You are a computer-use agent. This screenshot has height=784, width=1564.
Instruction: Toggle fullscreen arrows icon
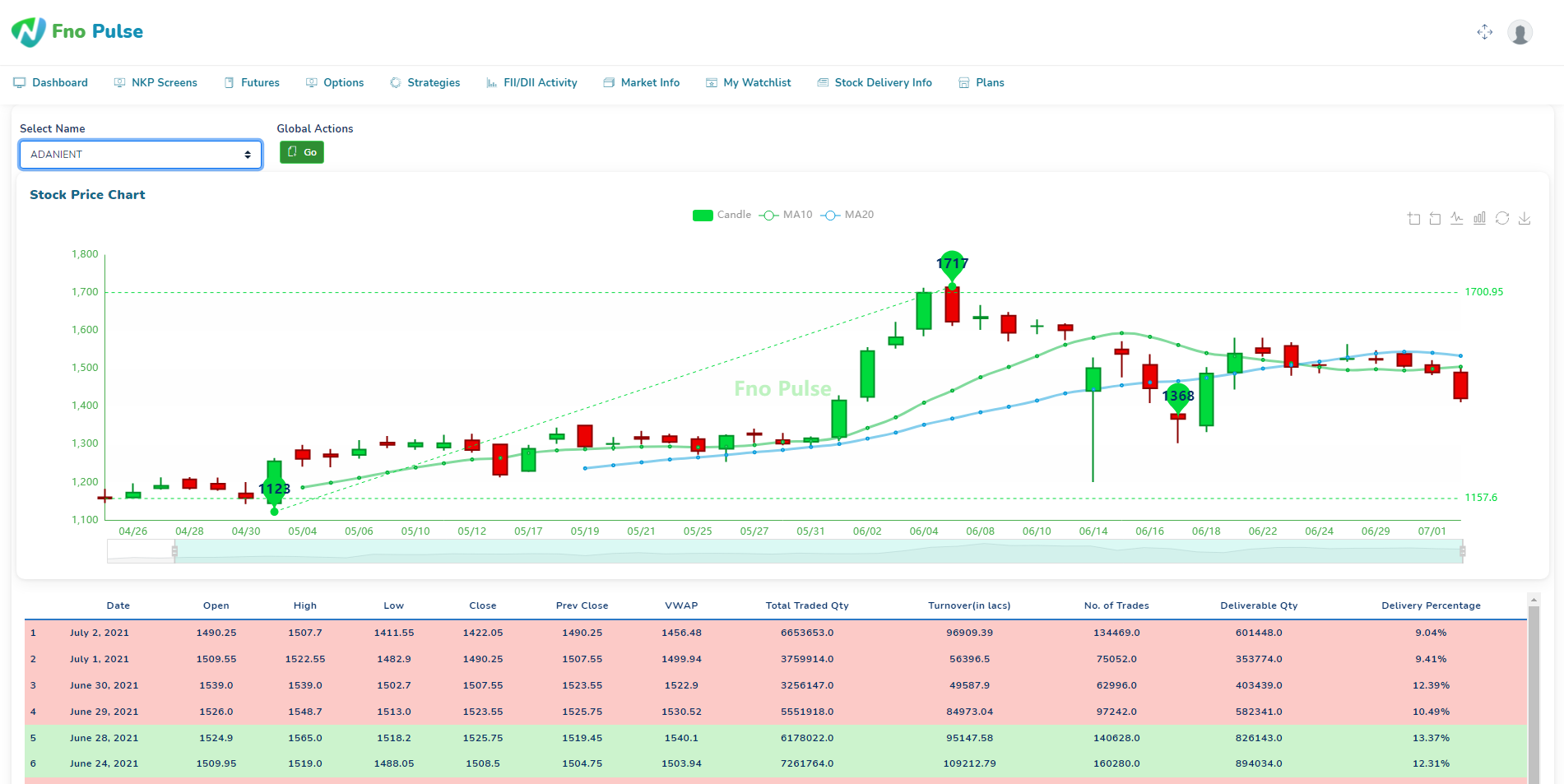pyautogui.click(x=1484, y=32)
